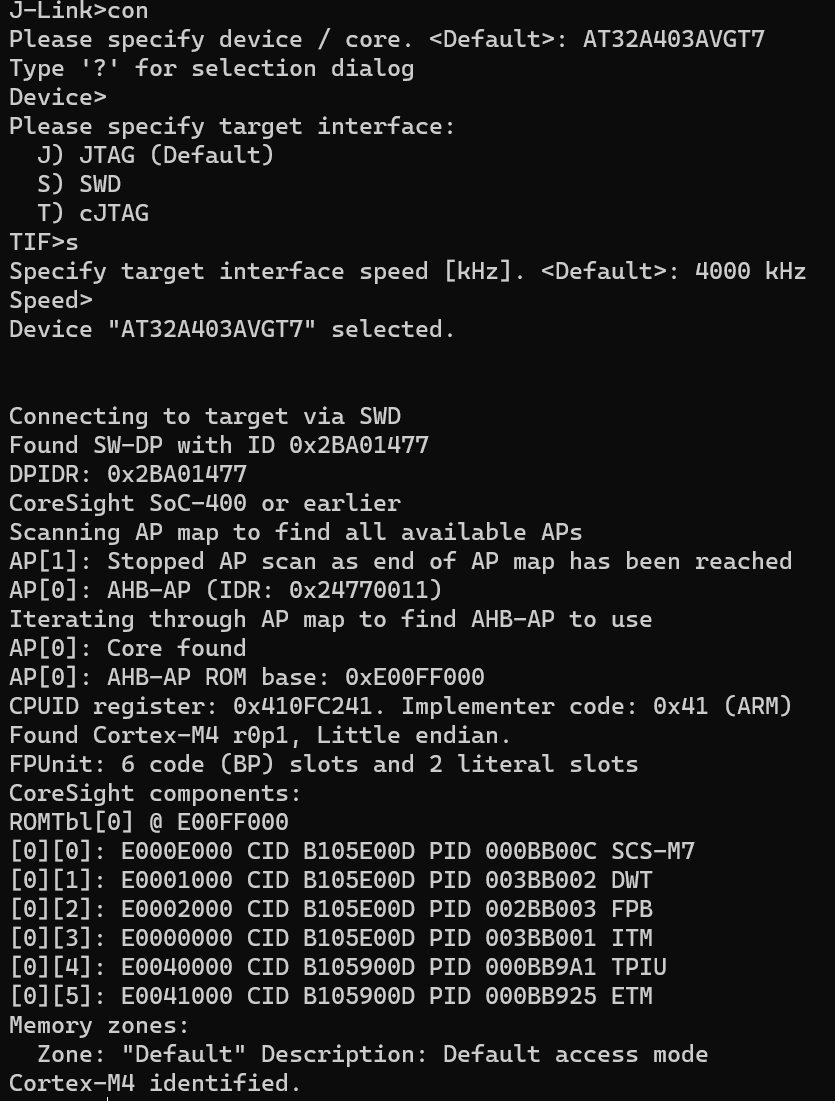Click the default device name AT32A403AVGT7
This screenshot has height=1101, width=835.
pos(674,40)
